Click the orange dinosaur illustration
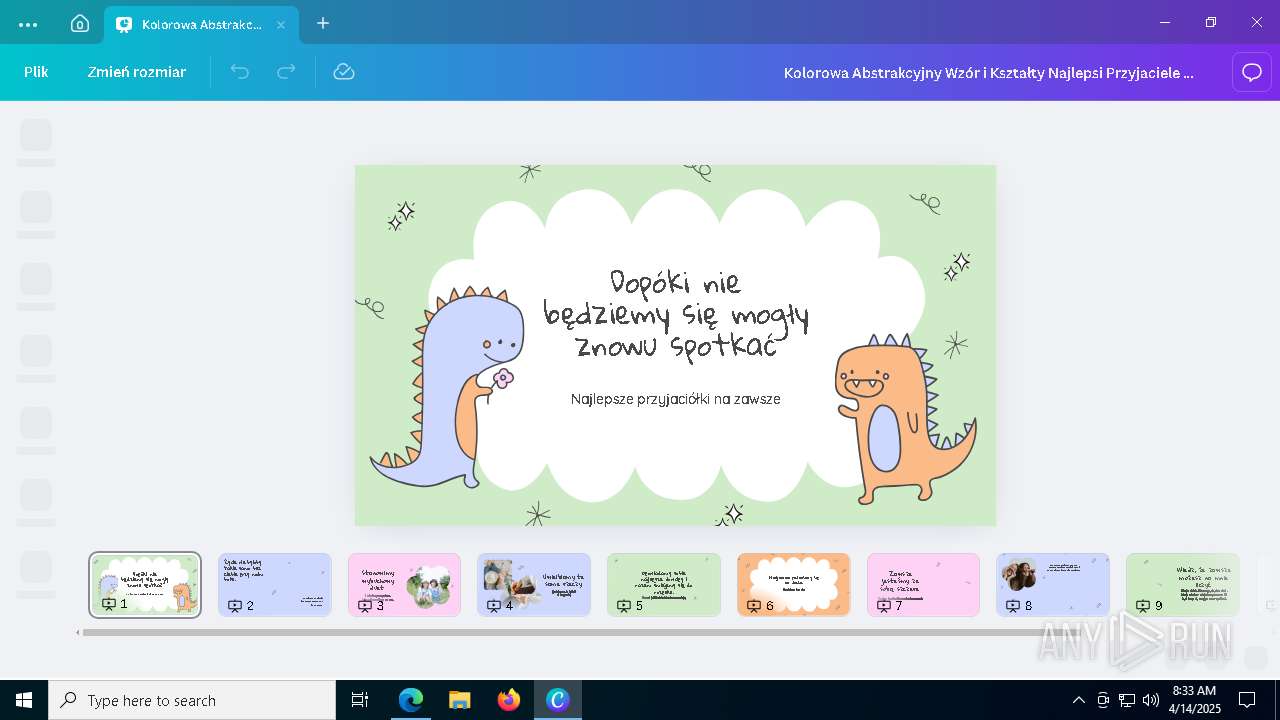The height and width of the screenshot is (720, 1280). coord(905,419)
